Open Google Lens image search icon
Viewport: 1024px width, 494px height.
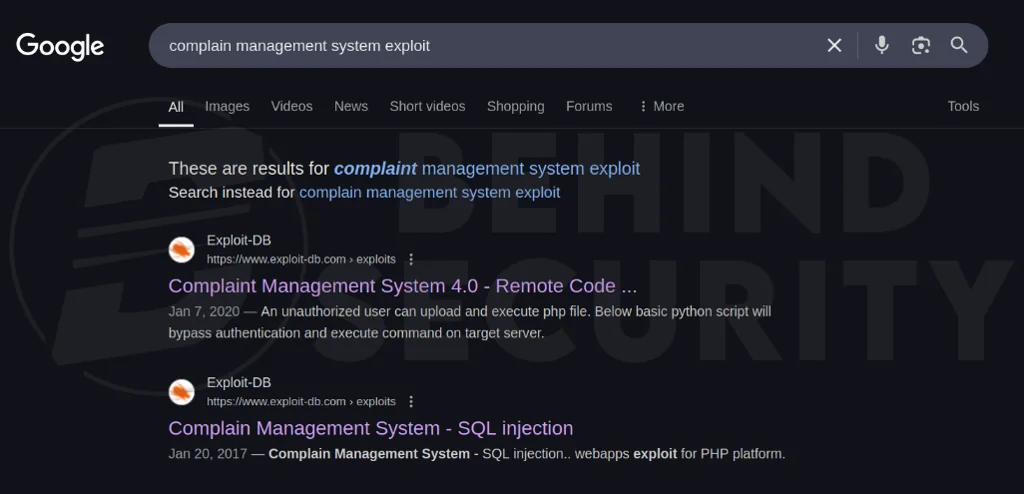coord(921,45)
